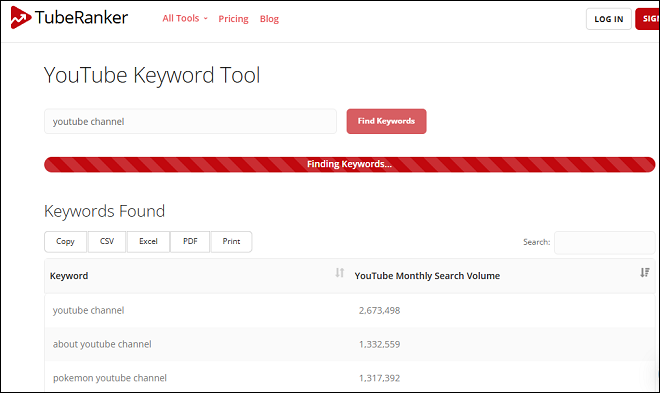Focus the keyword input with 'youtube channel'
Screen dimensions: 660x393
pos(190,122)
